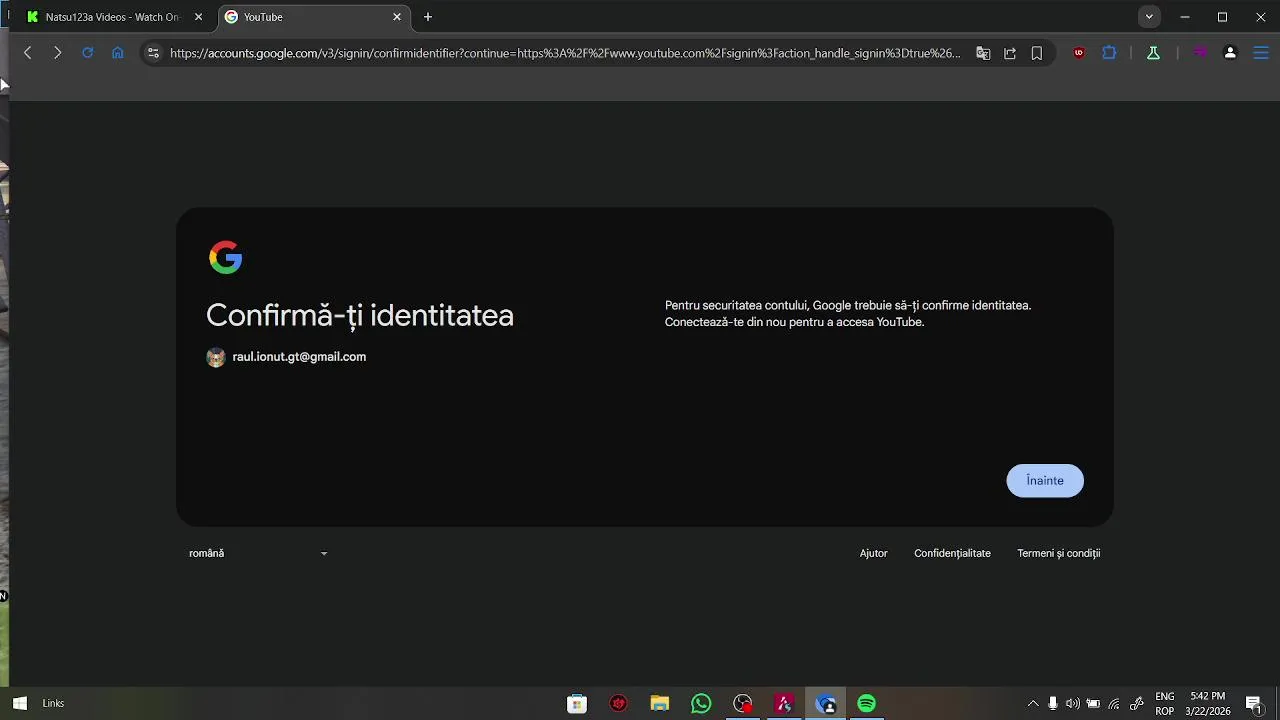Viewport: 1280px width, 720px height.
Task: Open the Windows Start menu
Action: [19, 703]
